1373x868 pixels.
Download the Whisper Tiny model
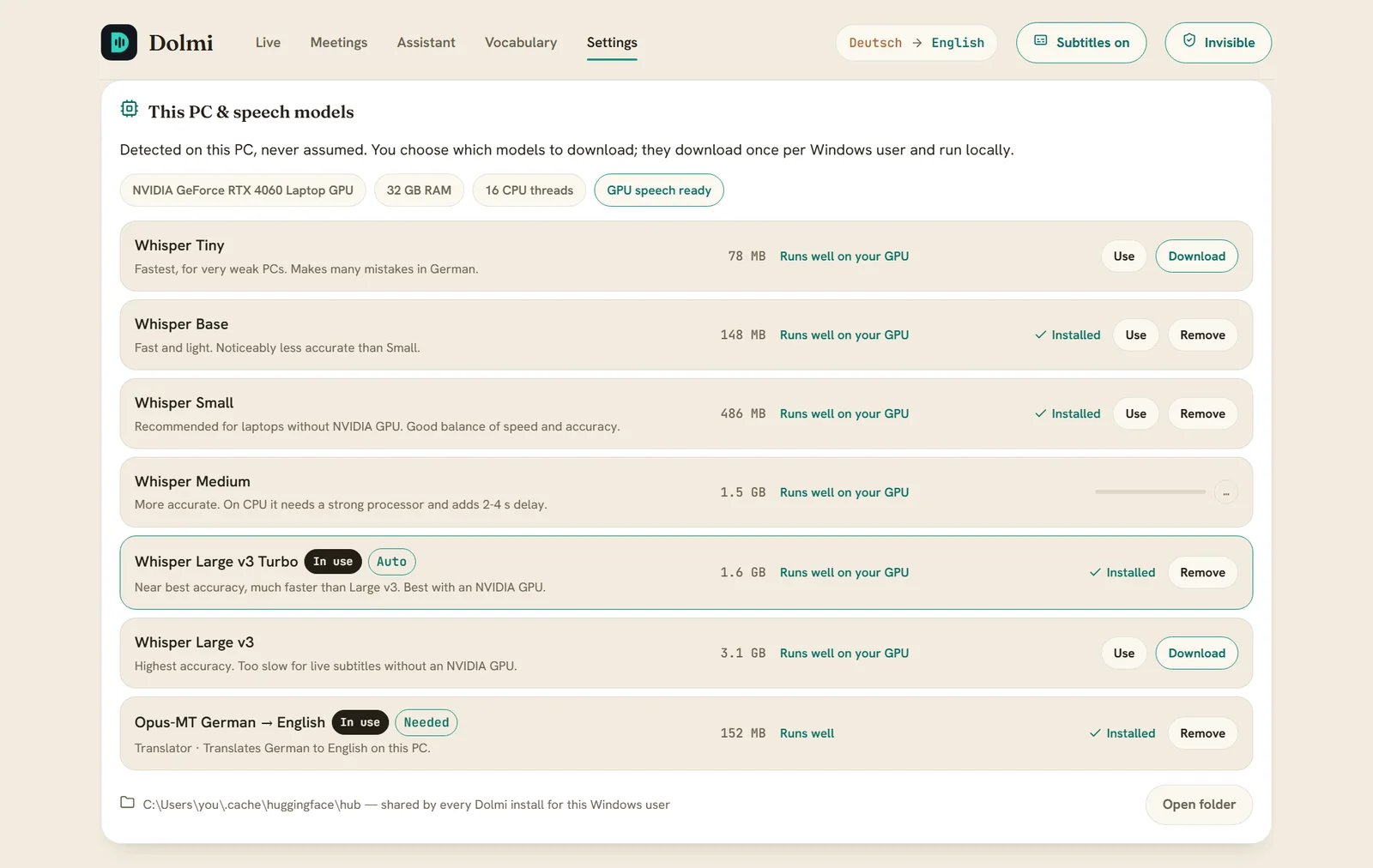(1196, 256)
